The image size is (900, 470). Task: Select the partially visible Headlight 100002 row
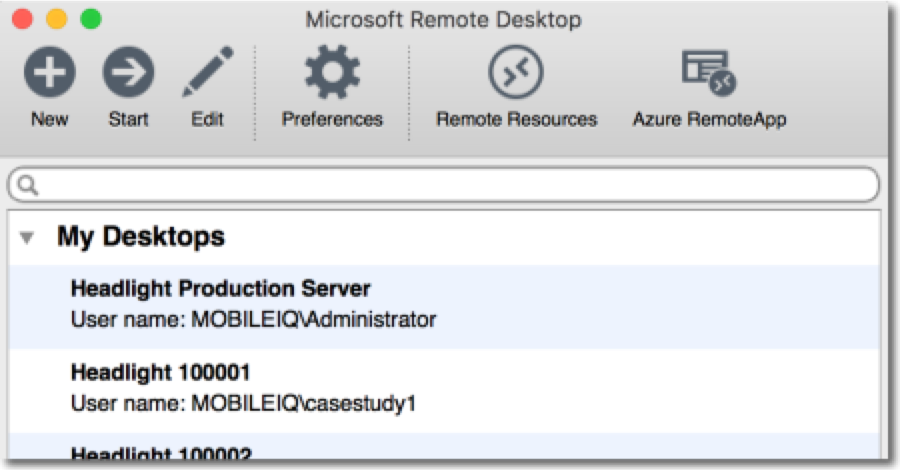point(160,453)
